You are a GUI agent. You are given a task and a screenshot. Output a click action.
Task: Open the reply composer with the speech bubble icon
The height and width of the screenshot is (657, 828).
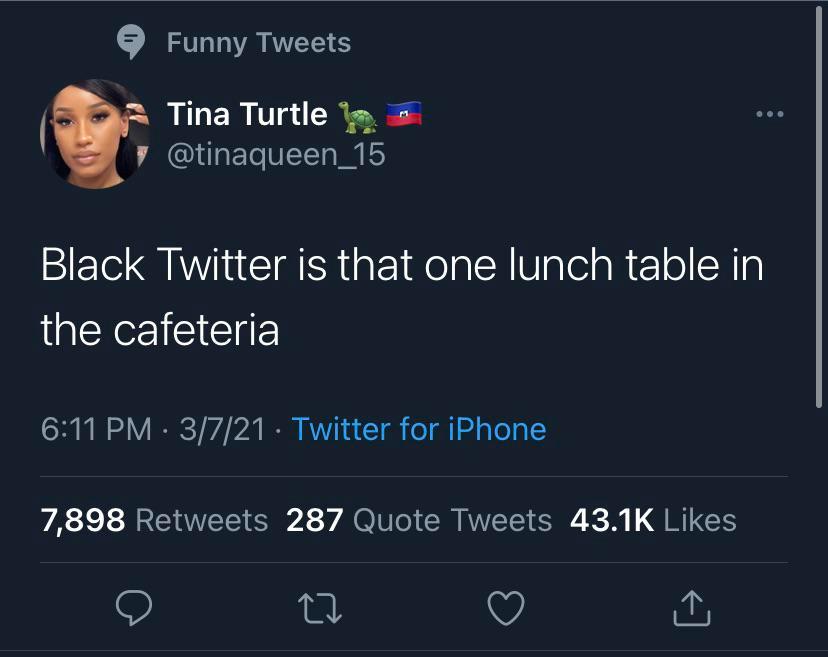tap(136, 608)
